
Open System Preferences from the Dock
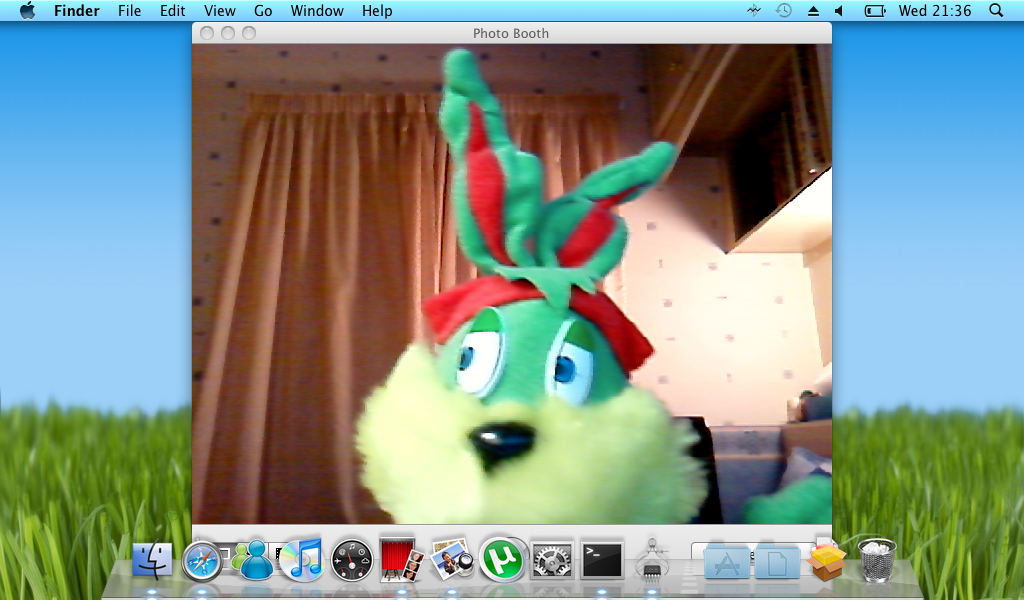552,560
